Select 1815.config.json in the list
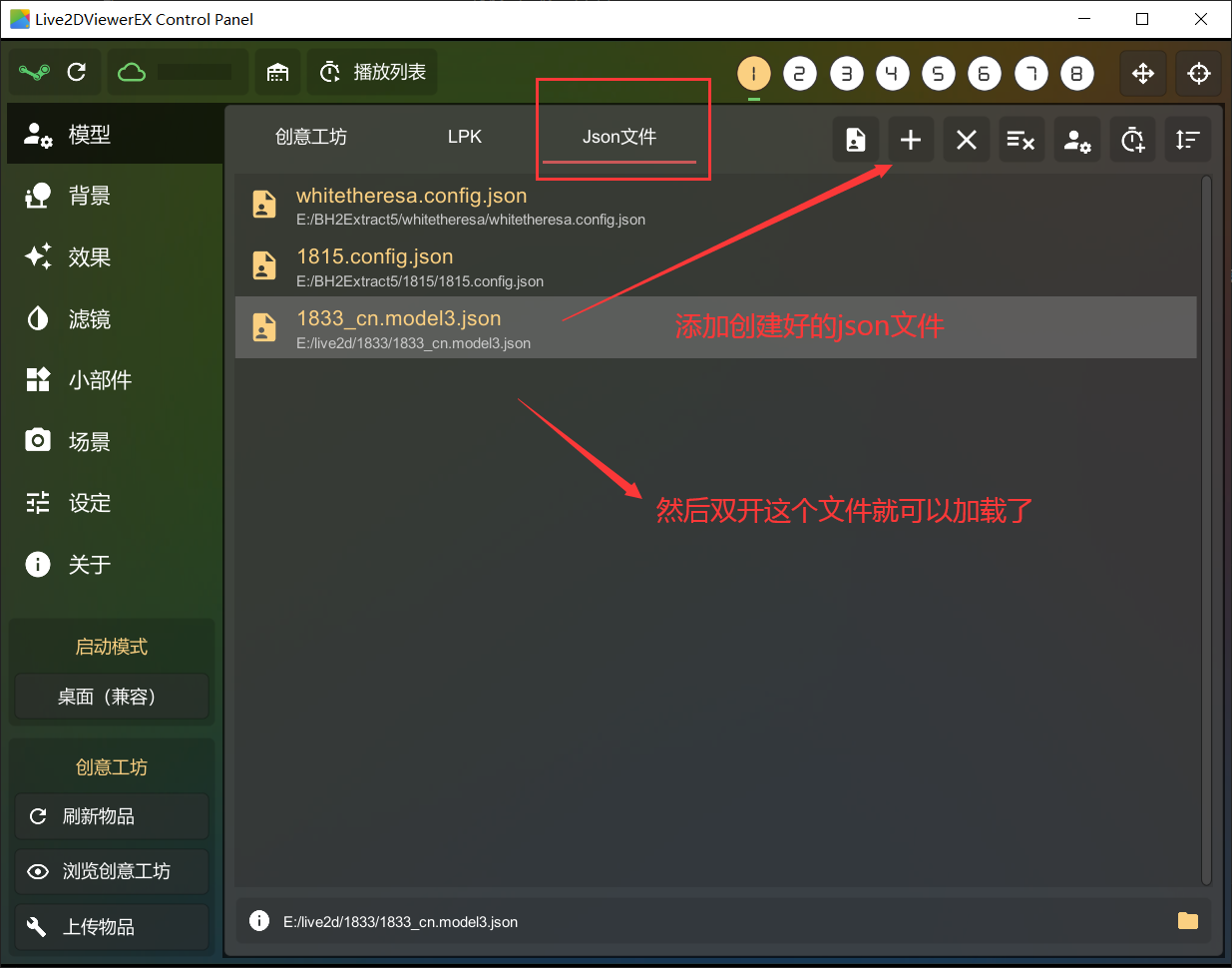The image size is (1232, 968). (716, 266)
